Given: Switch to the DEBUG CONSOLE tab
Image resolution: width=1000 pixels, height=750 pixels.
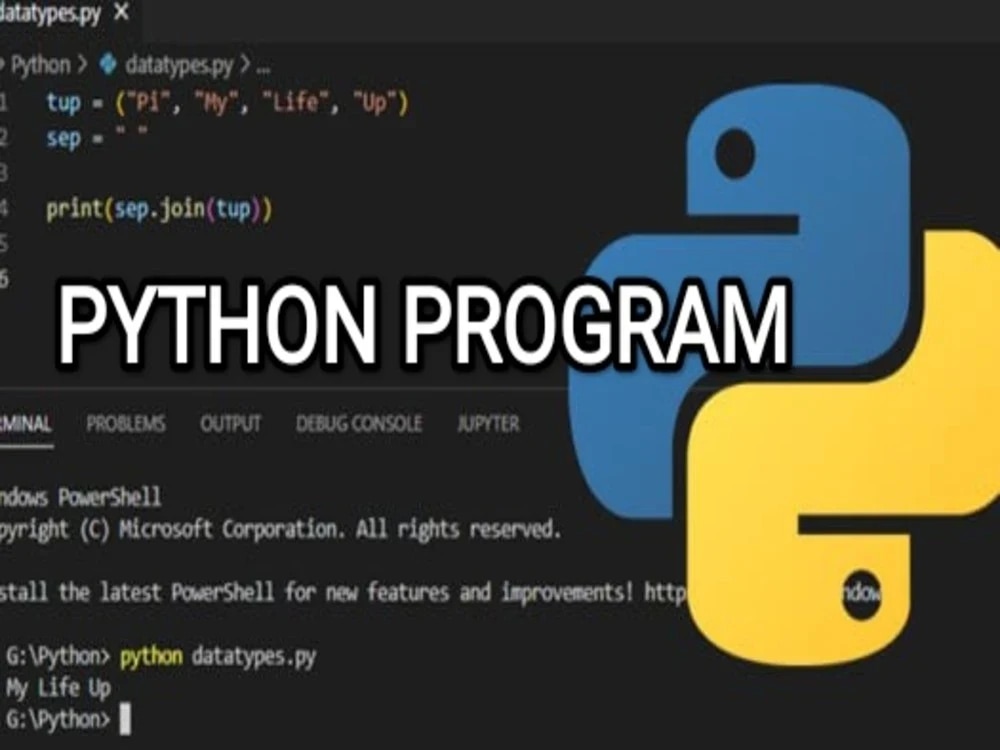Looking at the screenshot, I should (359, 424).
